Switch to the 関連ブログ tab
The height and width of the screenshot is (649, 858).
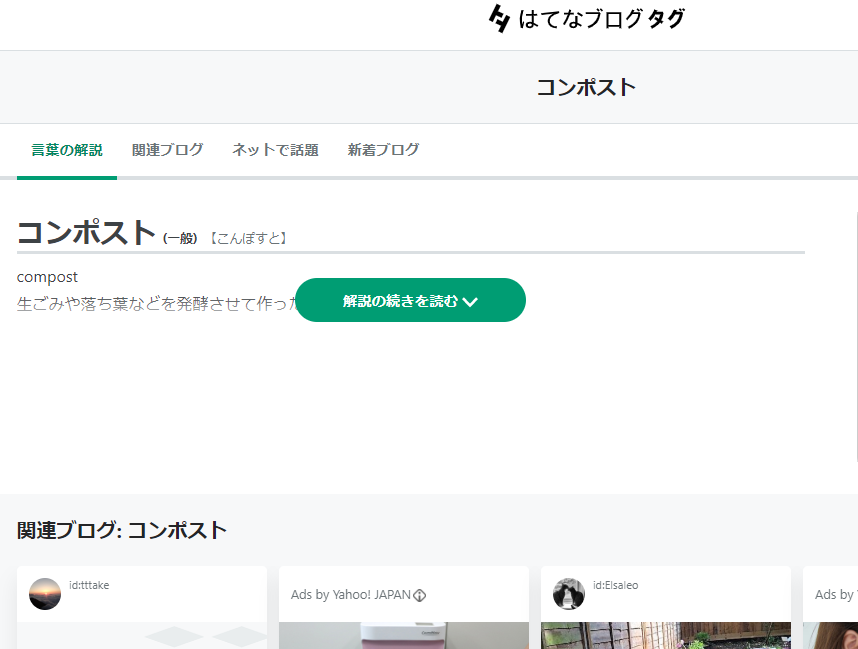pyautogui.click(x=167, y=150)
